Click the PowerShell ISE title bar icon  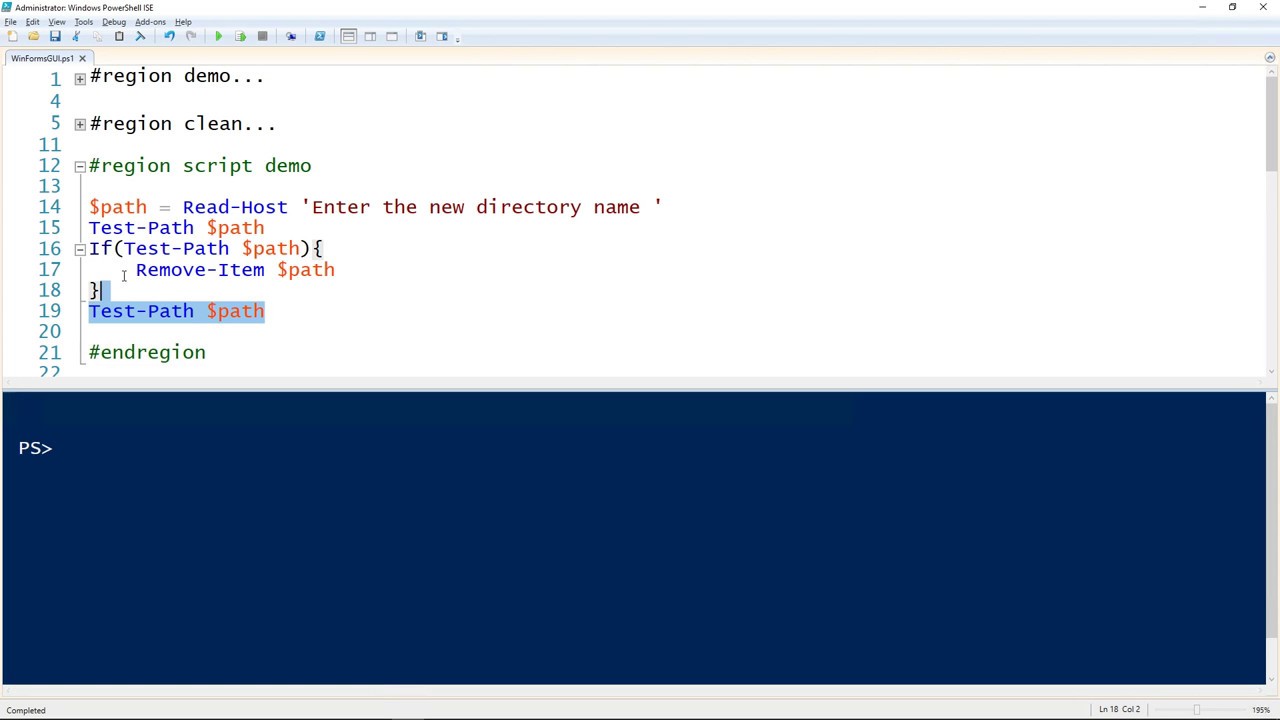tap(7, 7)
